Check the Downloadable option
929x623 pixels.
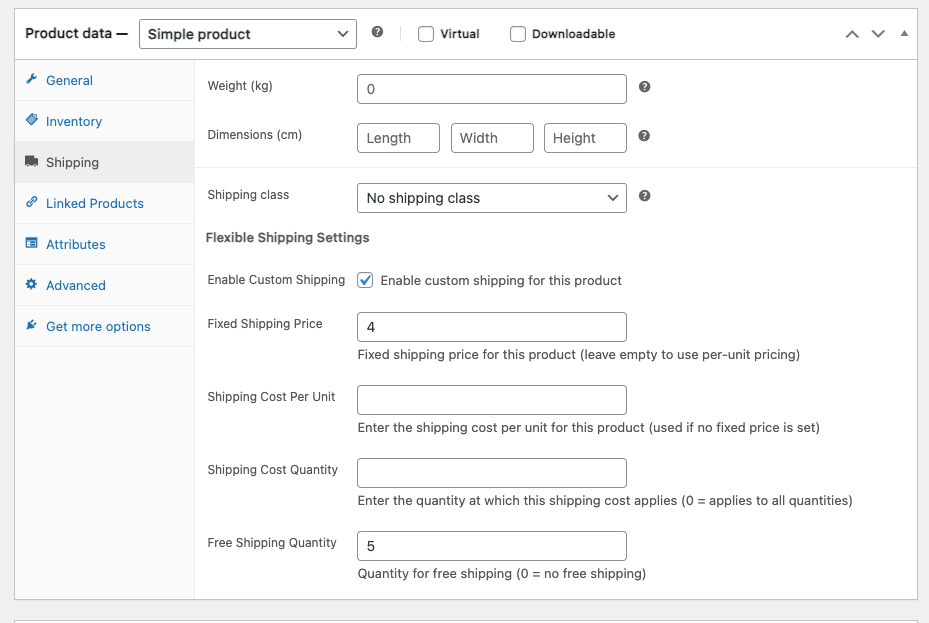point(518,34)
